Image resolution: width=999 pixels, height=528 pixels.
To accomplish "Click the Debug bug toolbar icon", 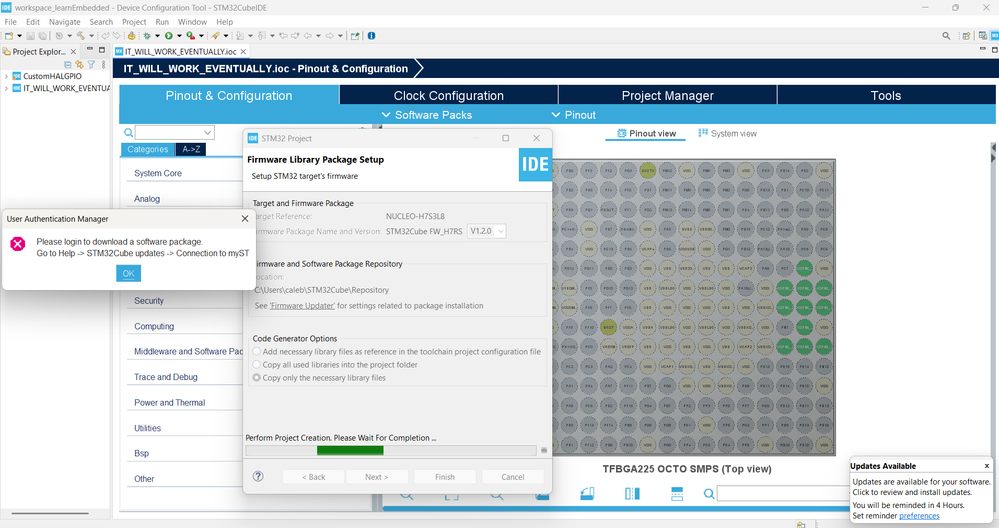I will point(147,36).
